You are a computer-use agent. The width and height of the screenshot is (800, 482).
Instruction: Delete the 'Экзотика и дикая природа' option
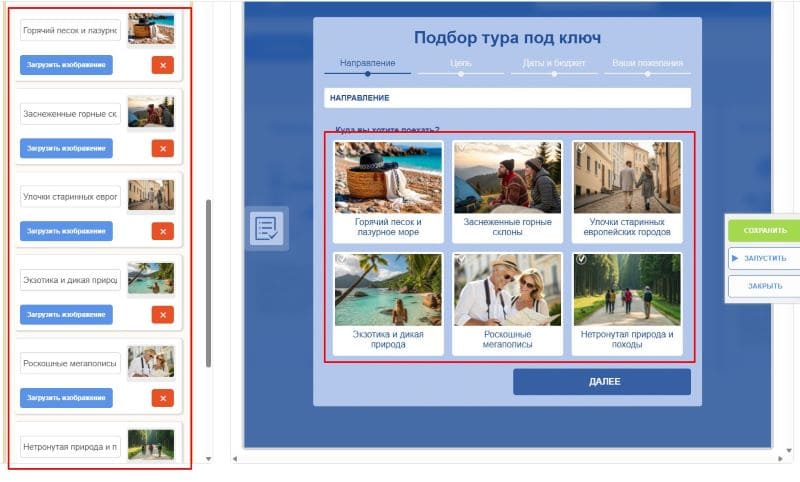coord(163,315)
